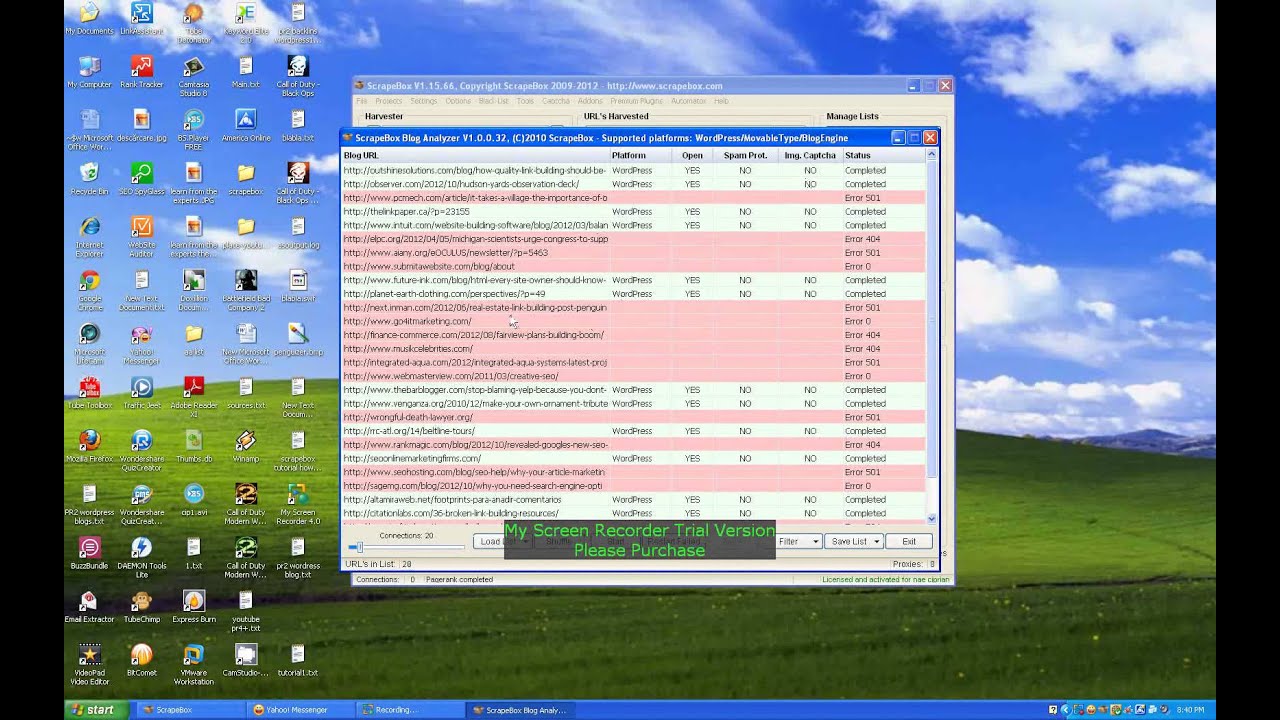Image resolution: width=1280 pixels, height=720 pixels.
Task: Sort by the Blog URL column header
Action: coord(475,155)
